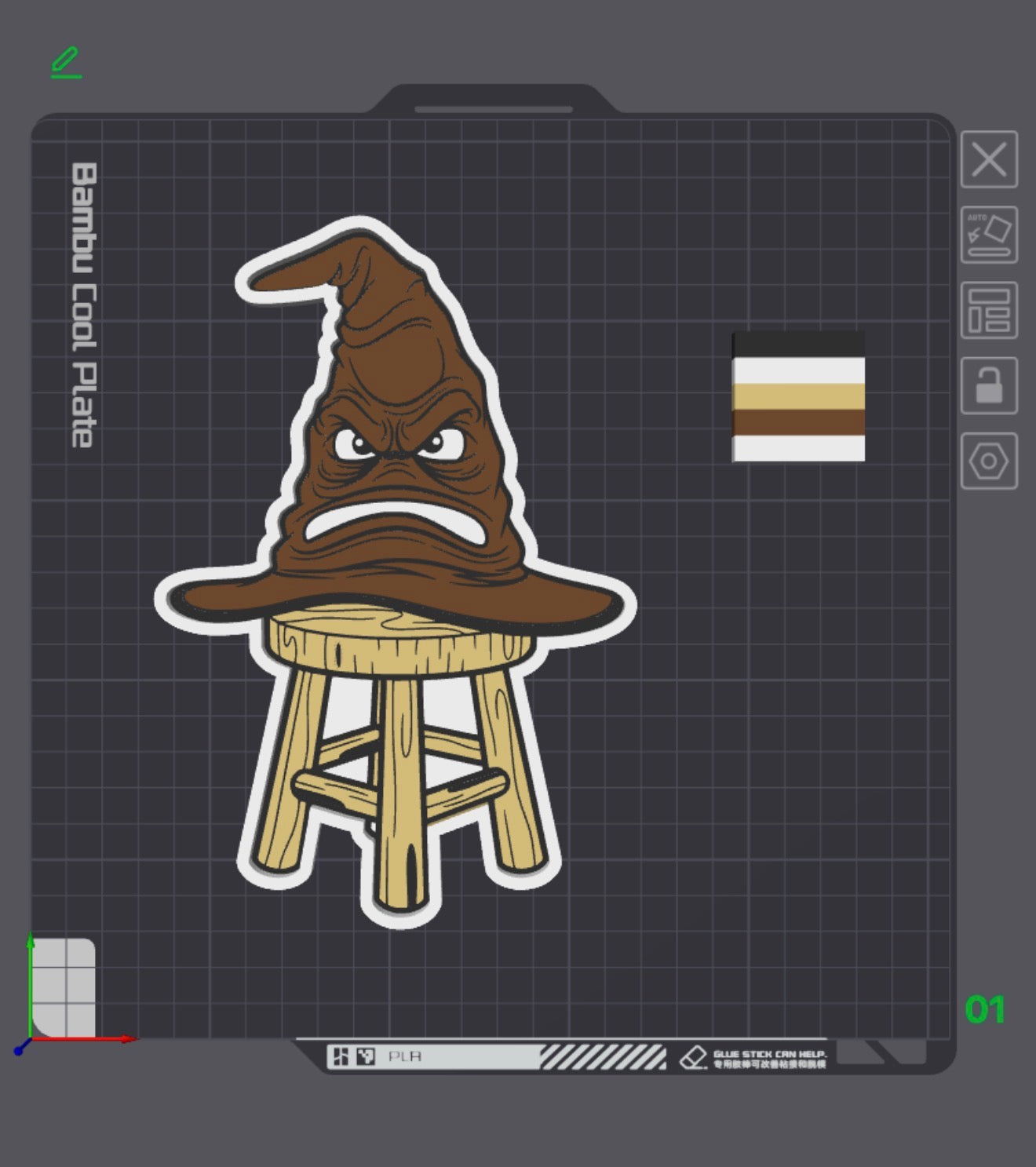Click the green pencil edit plate name icon
This screenshot has width=1036, height=1167.
click(x=67, y=63)
